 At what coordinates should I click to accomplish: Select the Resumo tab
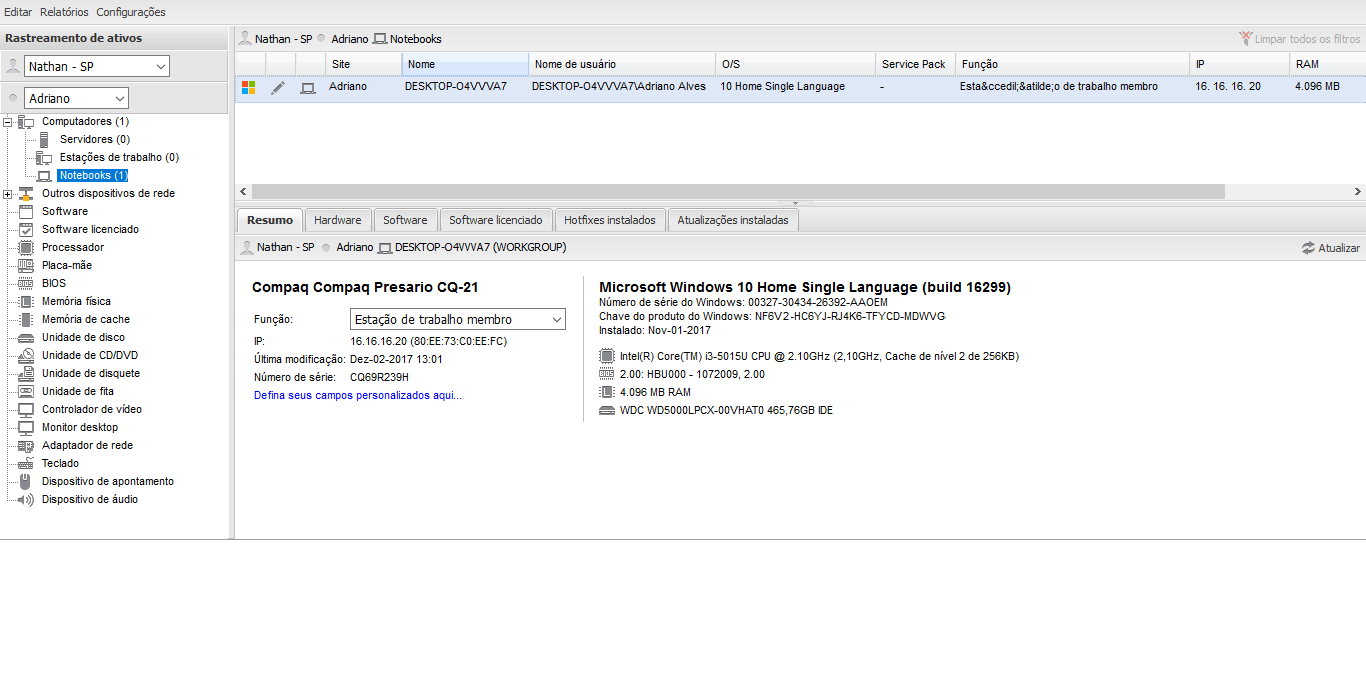(x=270, y=220)
